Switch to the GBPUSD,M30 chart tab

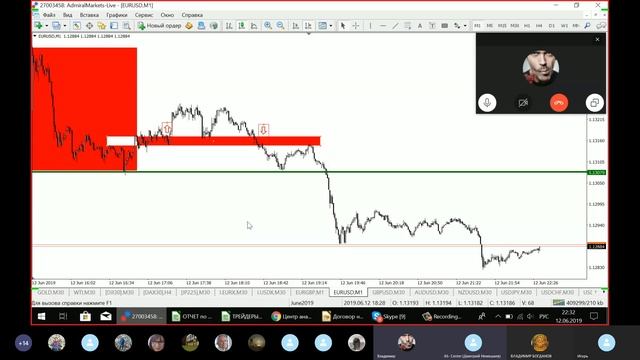(389, 293)
